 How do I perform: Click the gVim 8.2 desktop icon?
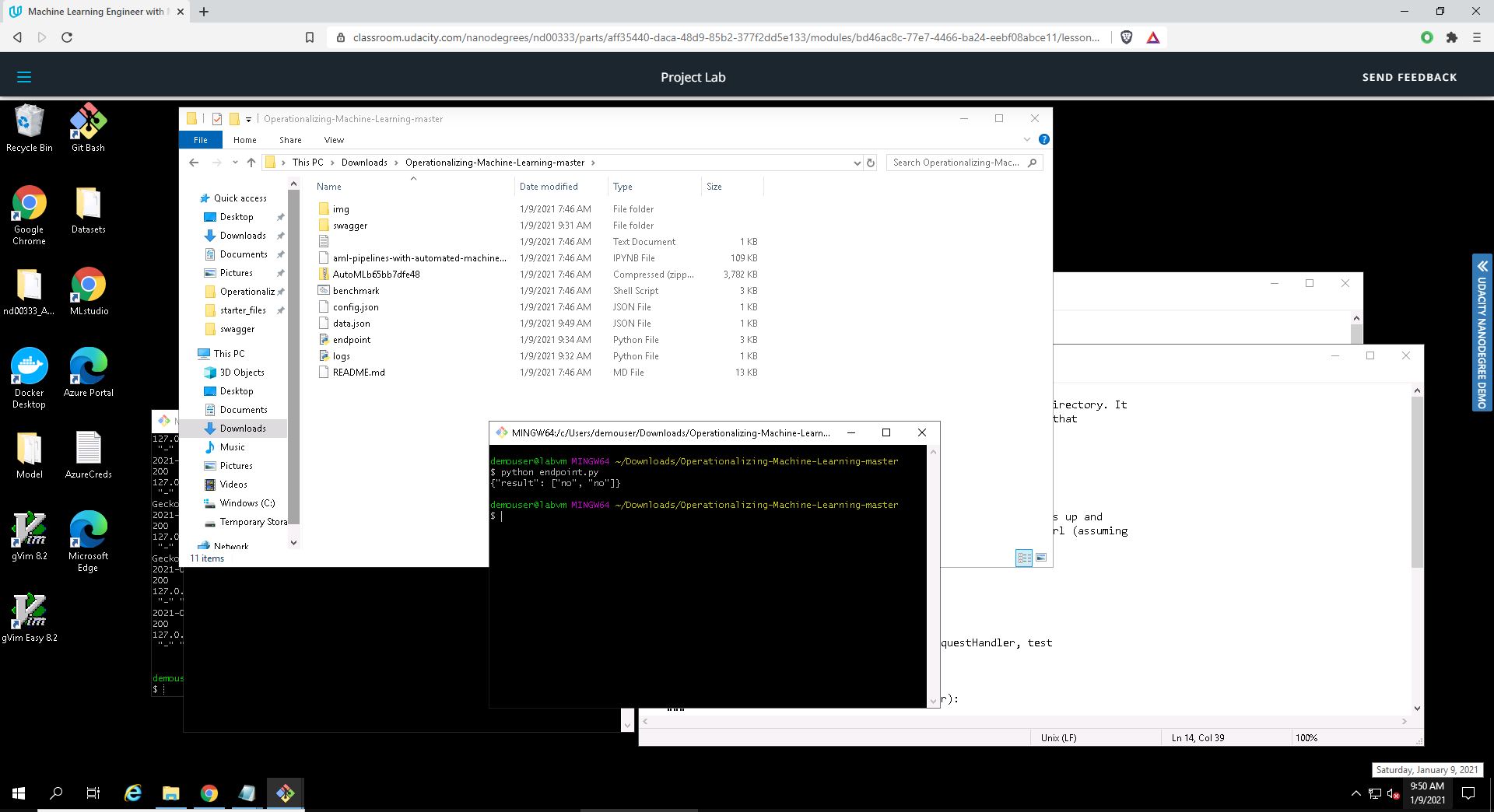(x=29, y=535)
